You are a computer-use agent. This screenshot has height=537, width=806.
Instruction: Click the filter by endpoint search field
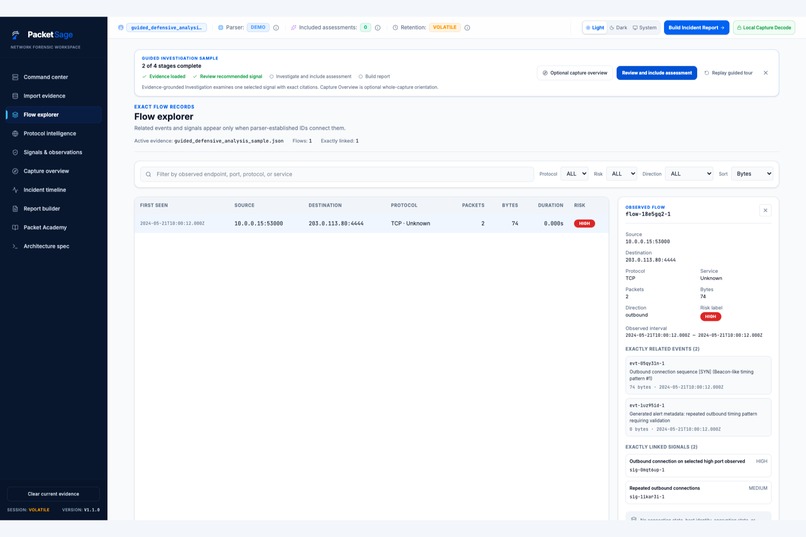[337, 174]
